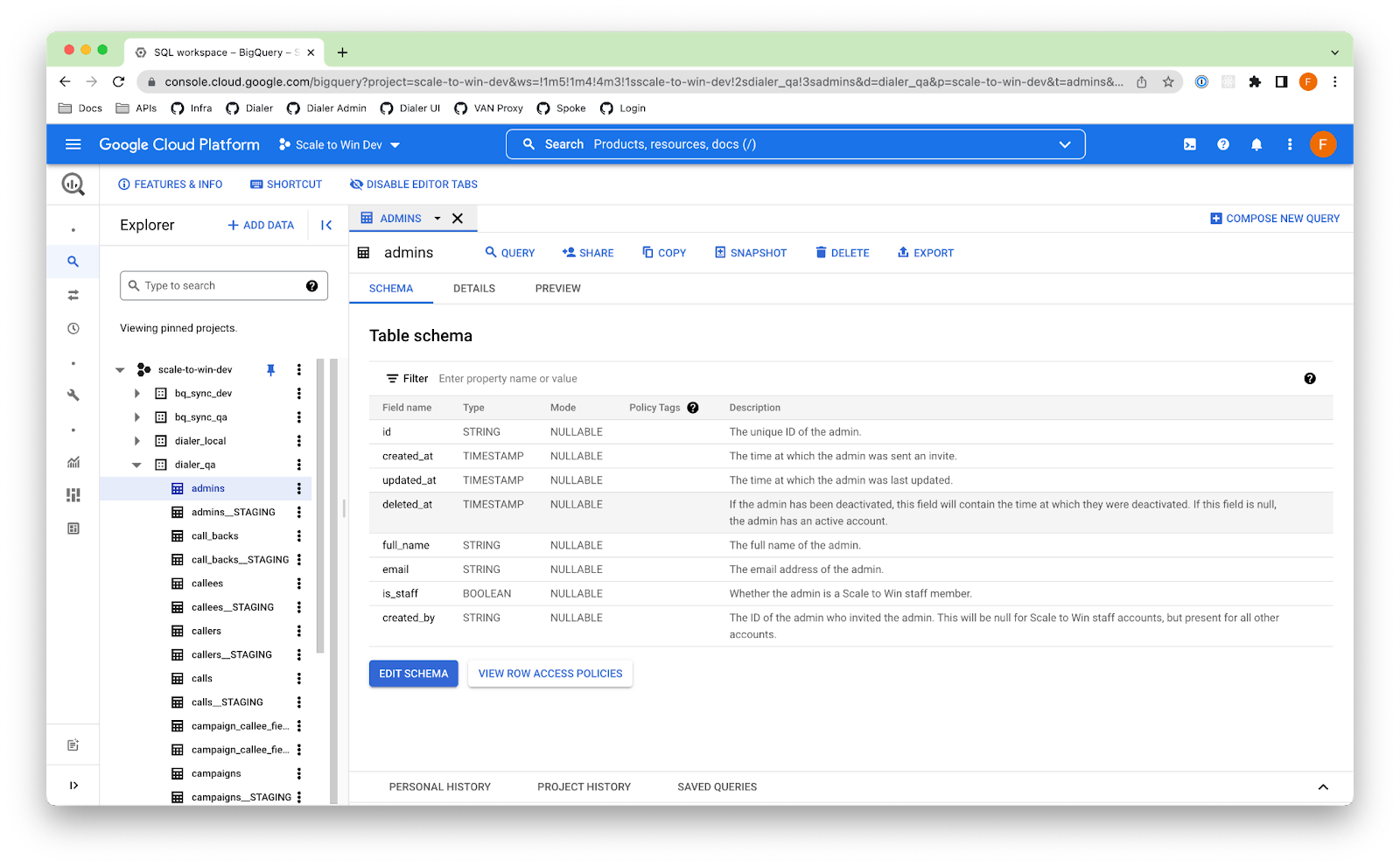Screen dimensions: 1400x867
Task: Open the BigQuery logo icon in sidebar
Action: coord(73,184)
